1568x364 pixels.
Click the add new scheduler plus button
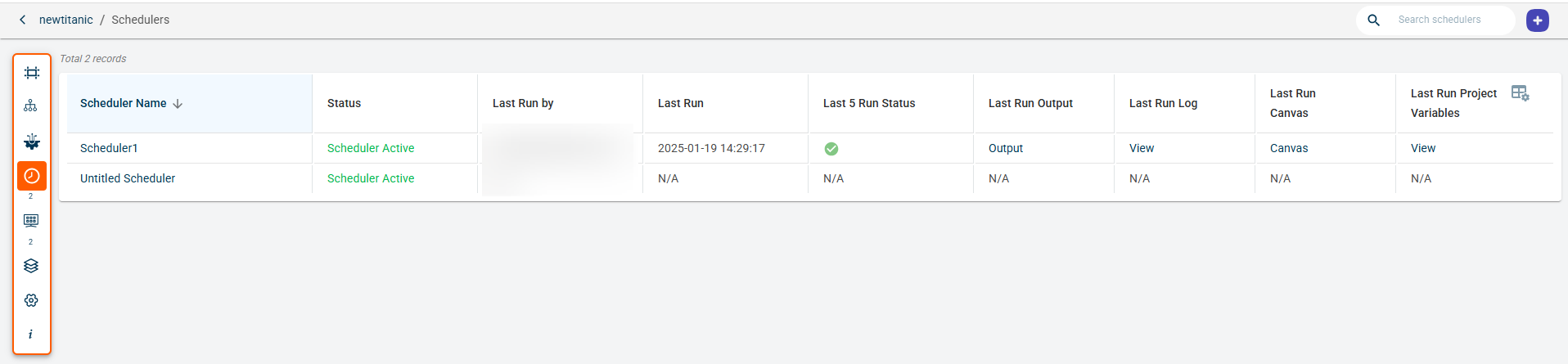1538,20
